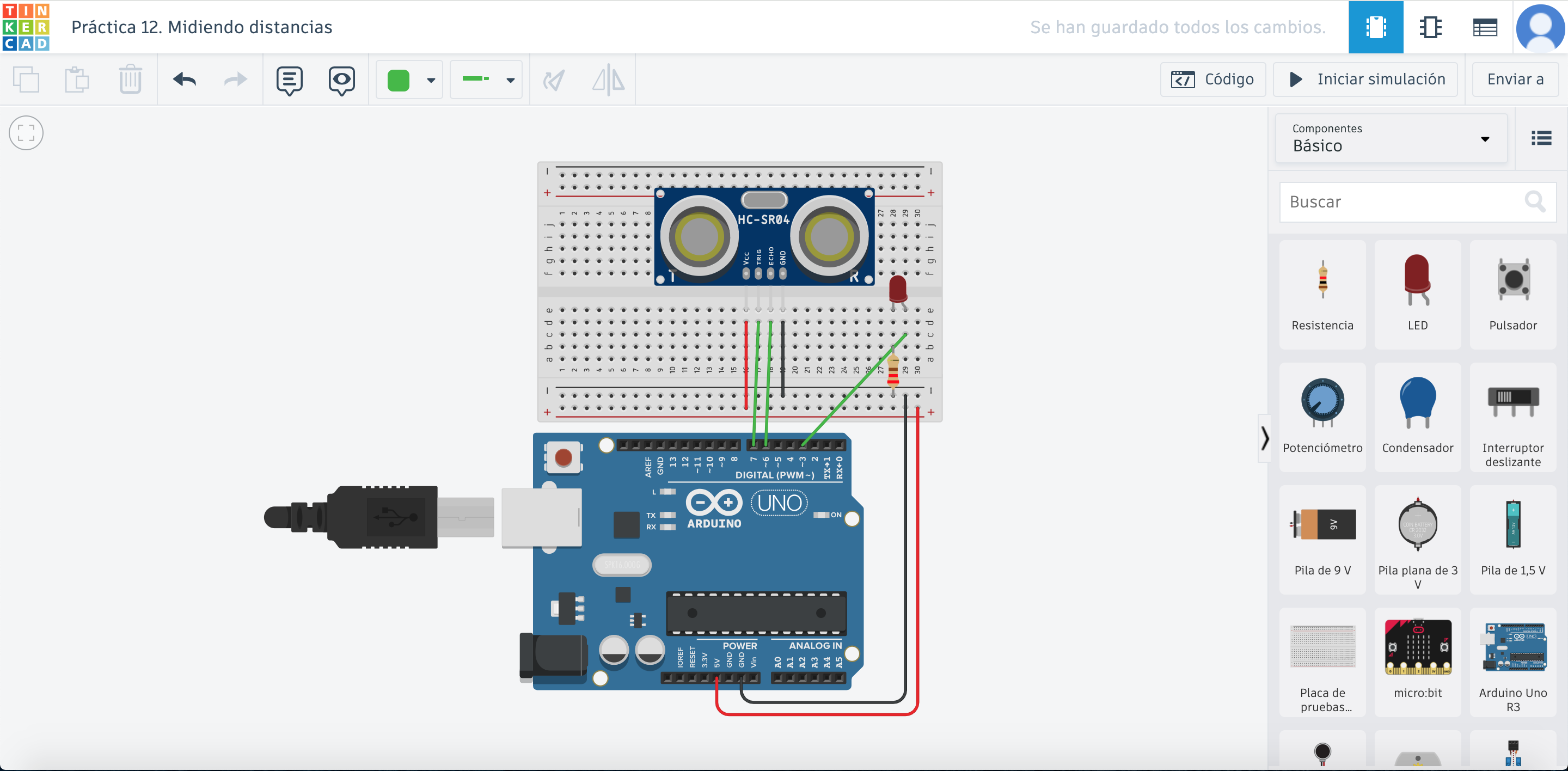Toggle notes visibility eye icon
This screenshot has height=771, width=1568.
click(x=341, y=79)
